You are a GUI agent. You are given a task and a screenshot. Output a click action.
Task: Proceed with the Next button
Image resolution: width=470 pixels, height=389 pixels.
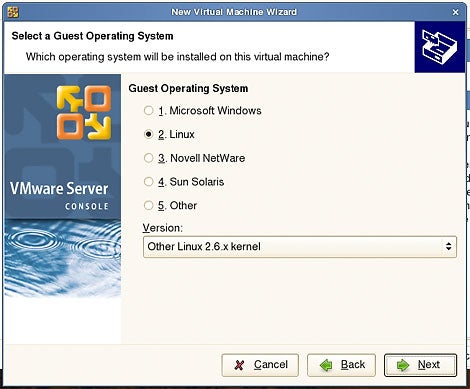coord(420,365)
